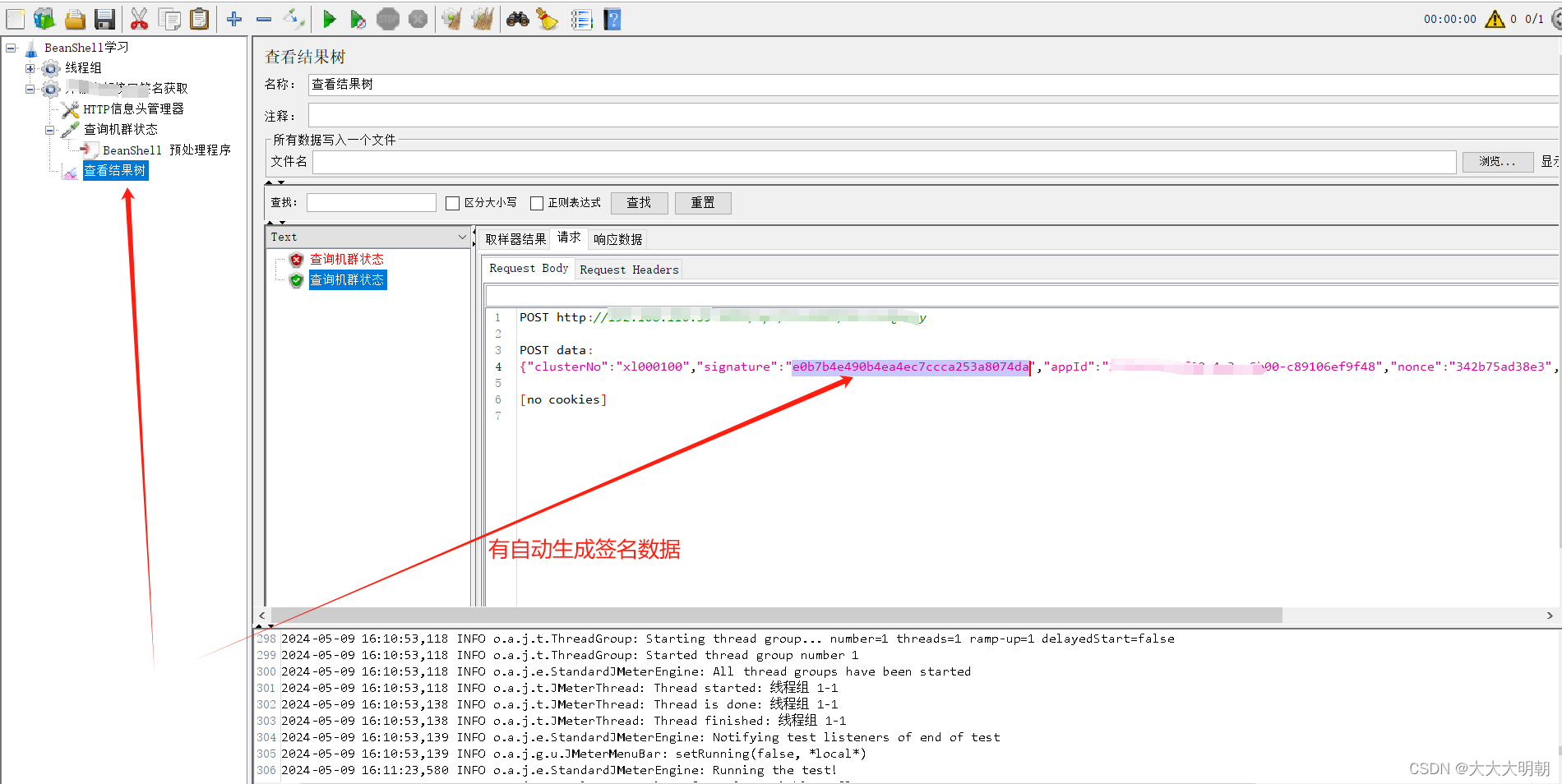Click the Clear single-broom icon
The width and height of the screenshot is (1562, 784).
(x=451, y=19)
